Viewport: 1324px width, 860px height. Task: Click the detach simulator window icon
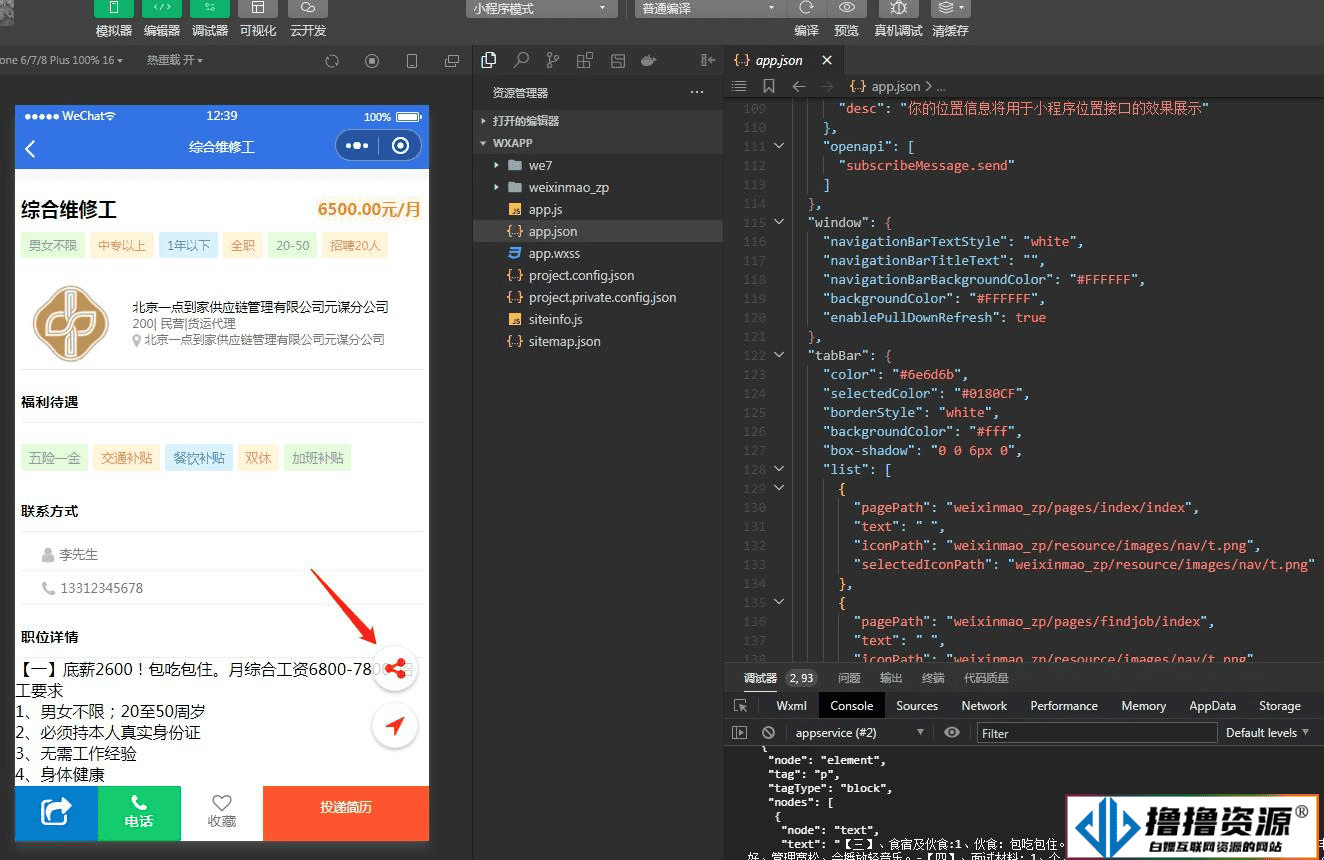(x=452, y=61)
